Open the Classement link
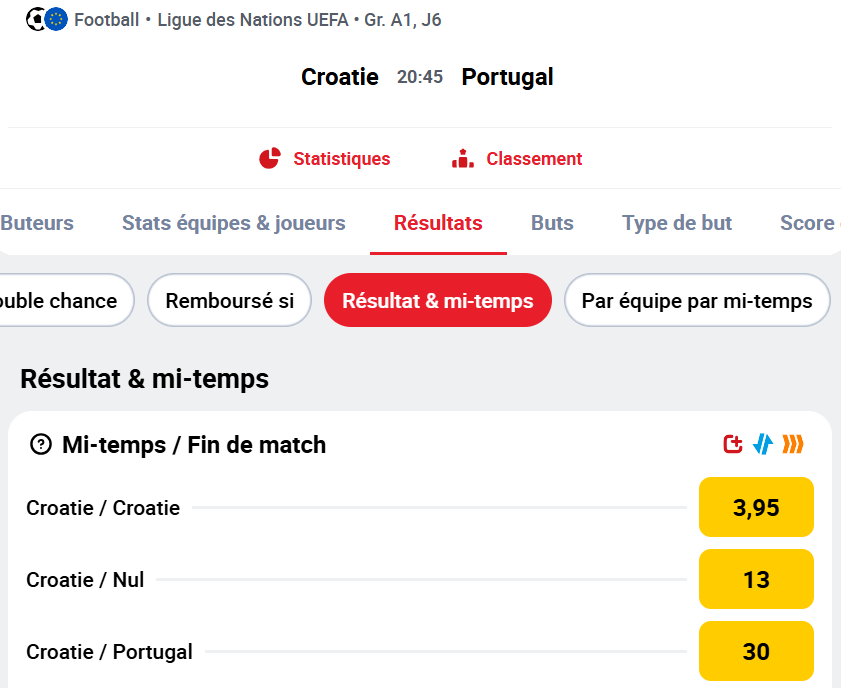This screenshot has width=841, height=688. [534, 159]
